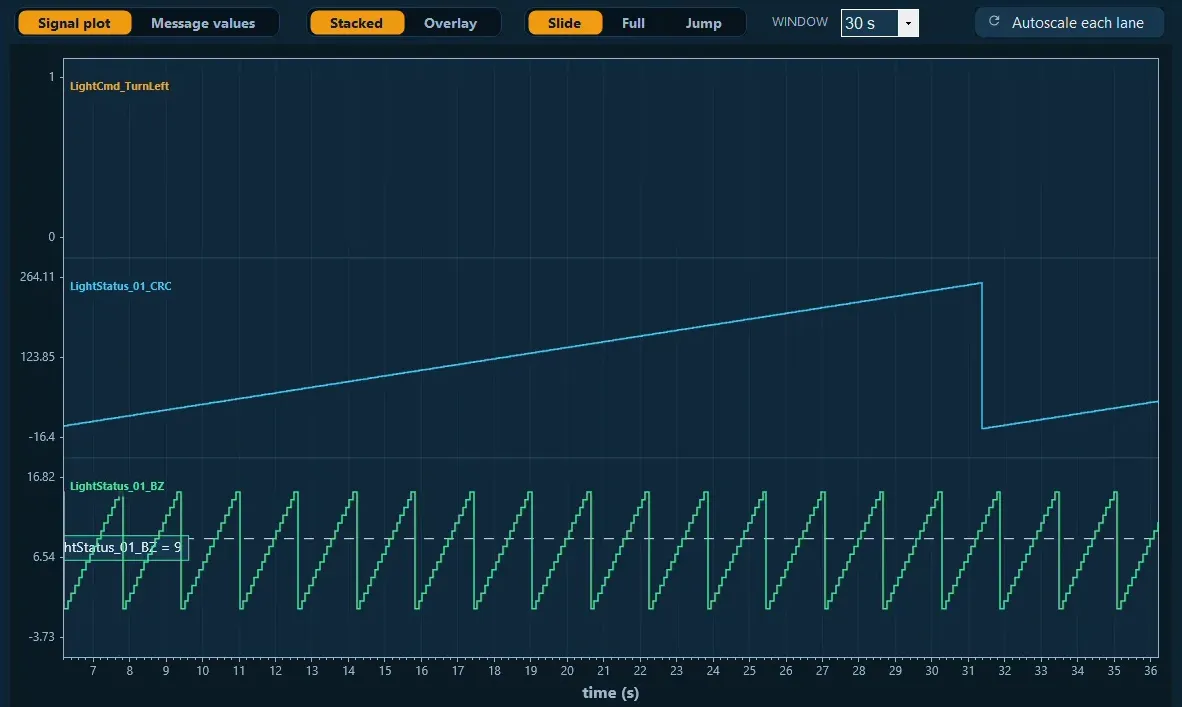Switch to the Message values view
Viewport: 1182px width, 707px height.
(203, 23)
